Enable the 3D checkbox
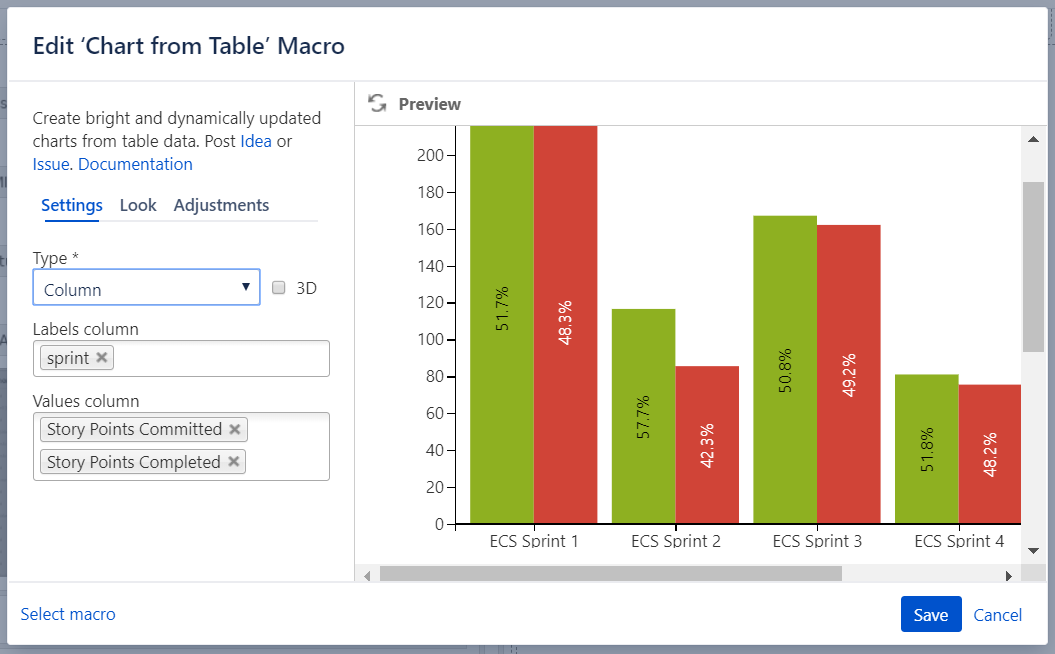The height and width of the screenshot is (654, 1055). (x=279, y=288)
